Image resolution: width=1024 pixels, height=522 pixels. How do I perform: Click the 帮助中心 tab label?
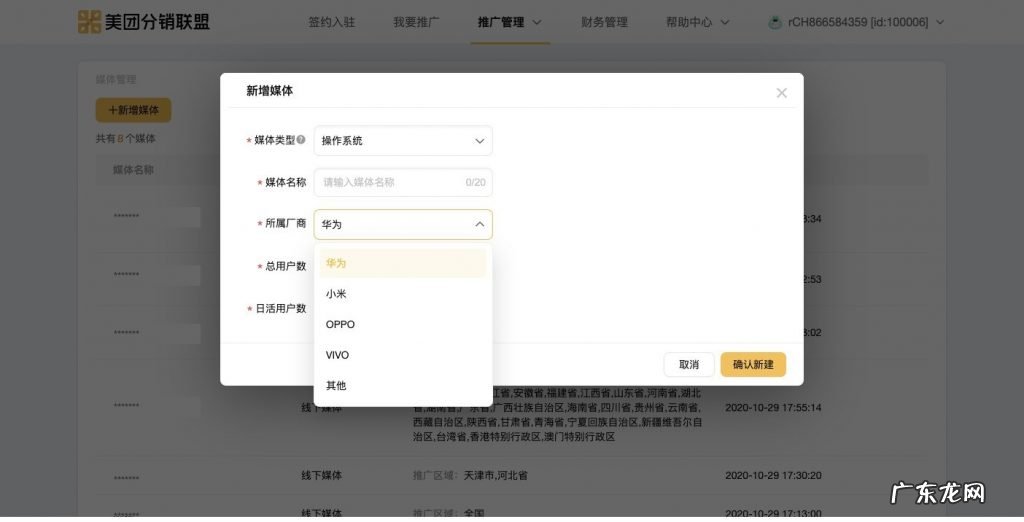[x=689, y=22]
